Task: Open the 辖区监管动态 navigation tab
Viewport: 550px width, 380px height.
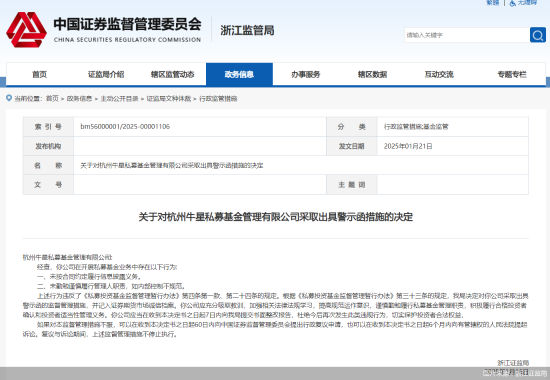Action: point(173,74)
